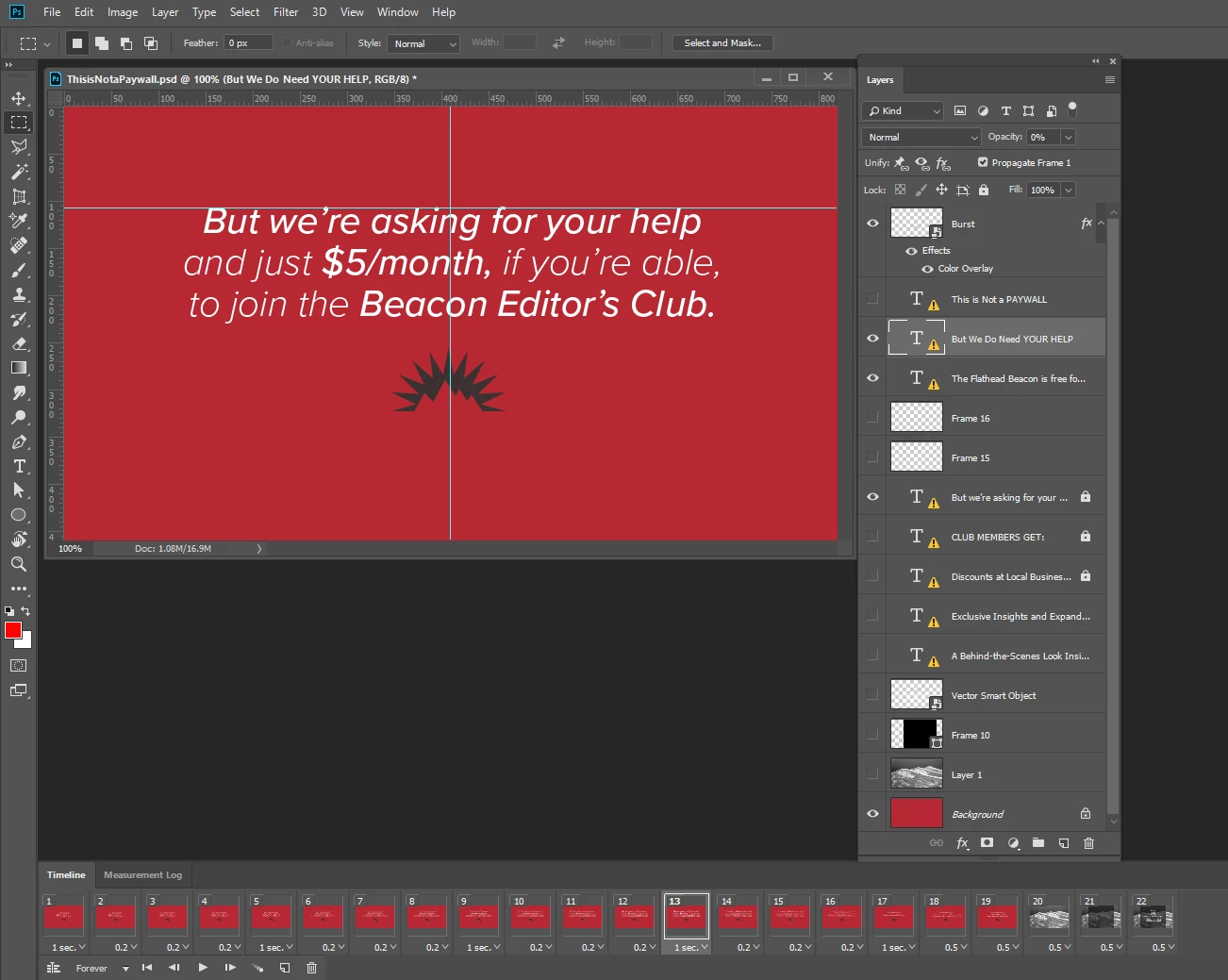
Task: Open the Fill slider dropdown arrow
Action: (x=1068, y=190)
